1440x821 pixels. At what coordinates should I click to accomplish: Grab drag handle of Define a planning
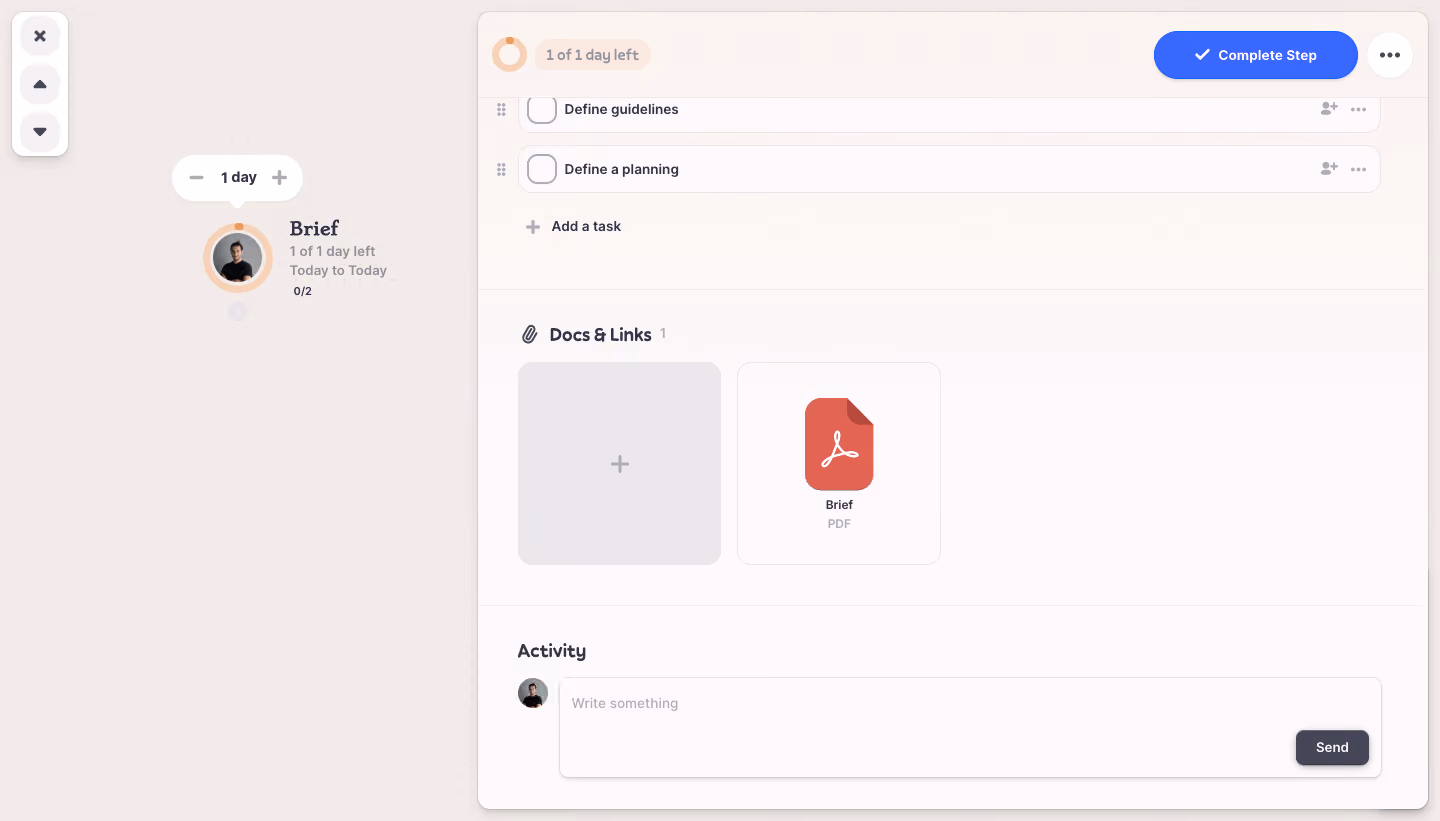(x=502, y=169)
